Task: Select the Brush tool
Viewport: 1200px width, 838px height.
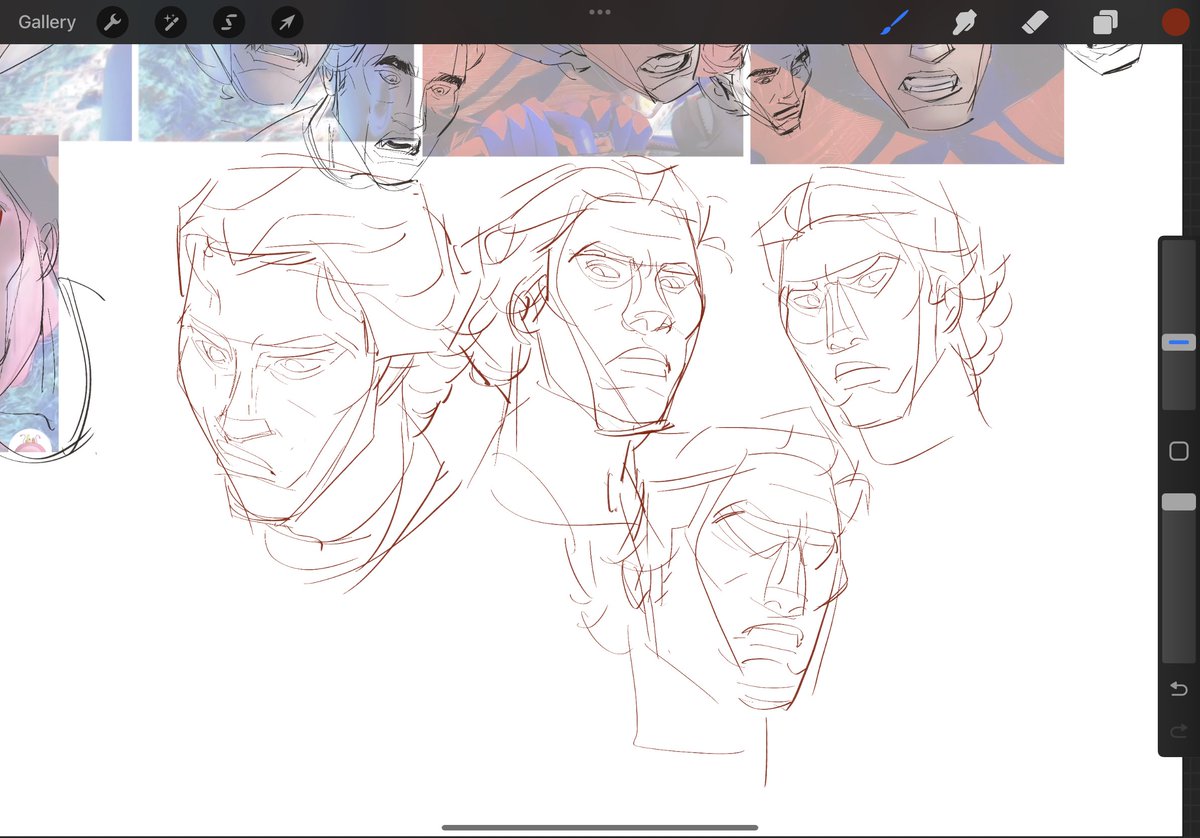Action: tap(894, 22)
